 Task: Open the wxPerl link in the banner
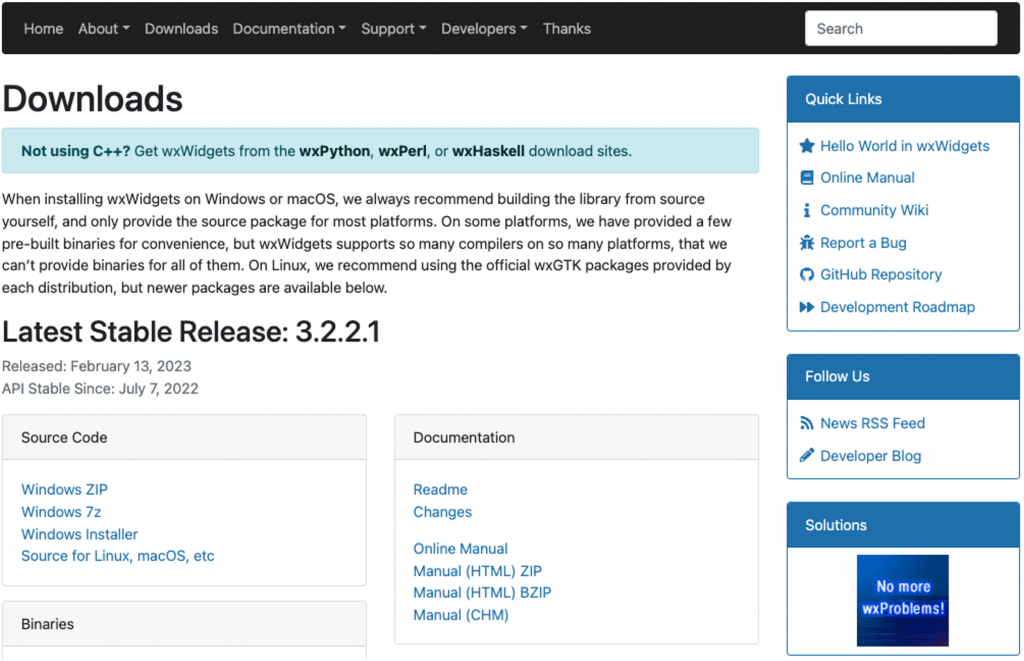[402, 151]
